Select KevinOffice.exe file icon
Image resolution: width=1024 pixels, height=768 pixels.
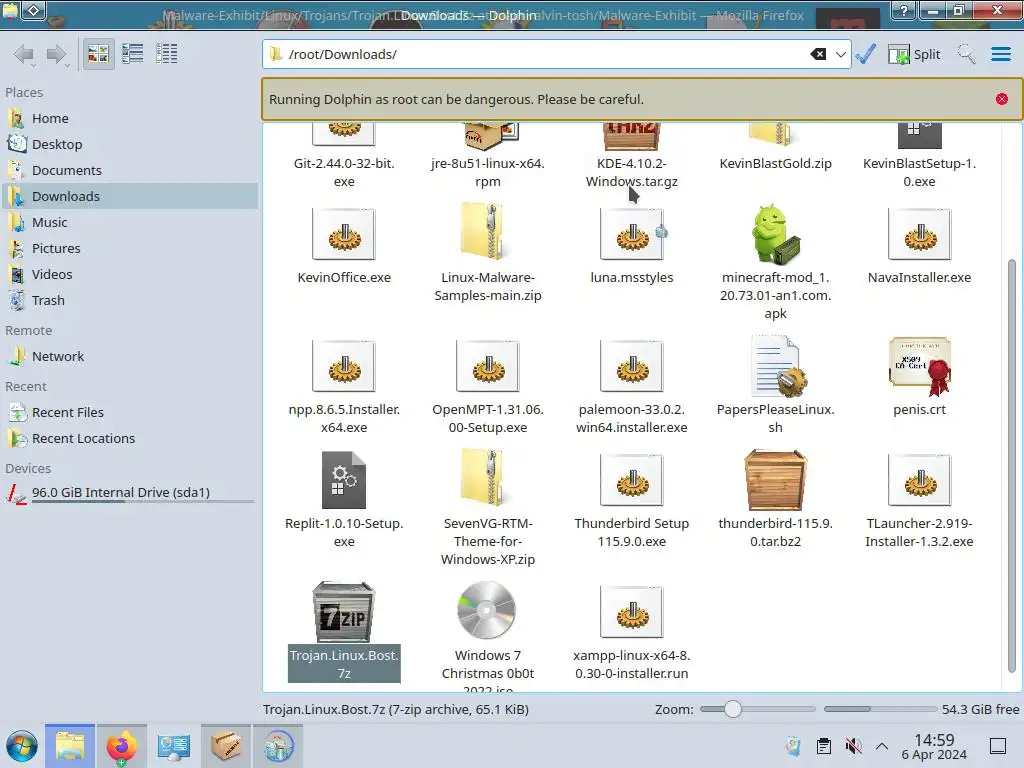click(x=344, y=234)
